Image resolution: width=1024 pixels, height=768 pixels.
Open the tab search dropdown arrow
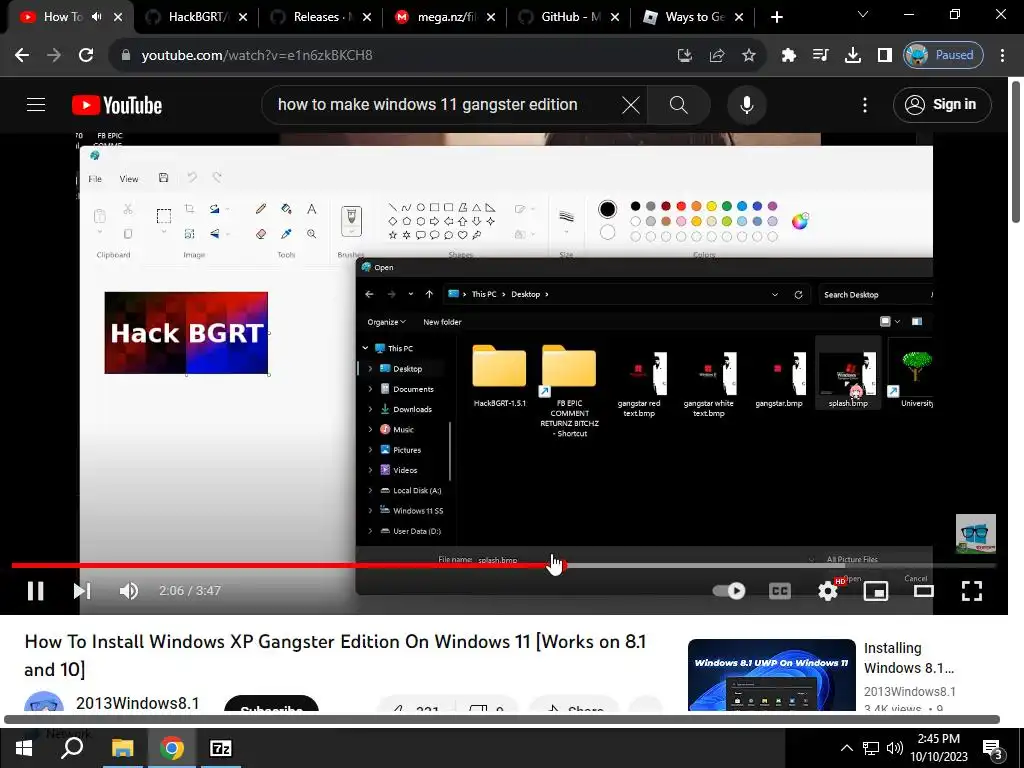coord(863,14)
